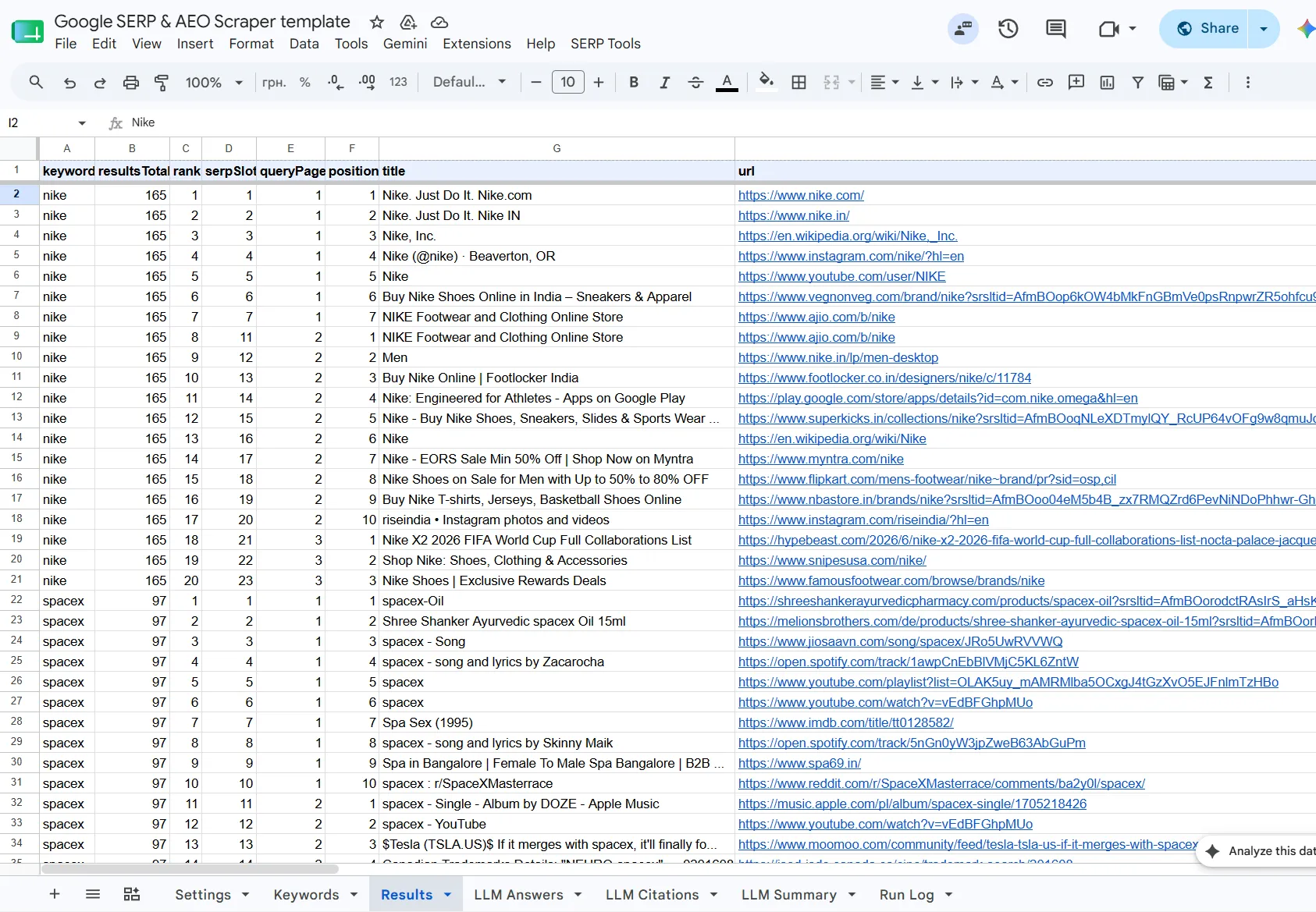1316x912 pixels.
Task: Open the font family dropdown
Action: 469,82
